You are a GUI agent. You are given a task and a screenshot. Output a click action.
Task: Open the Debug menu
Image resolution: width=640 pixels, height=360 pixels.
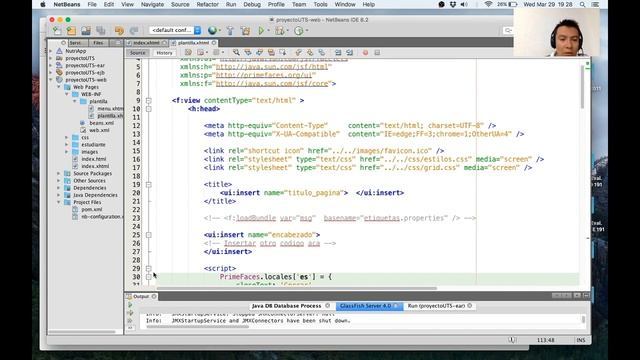pos(252,4)
